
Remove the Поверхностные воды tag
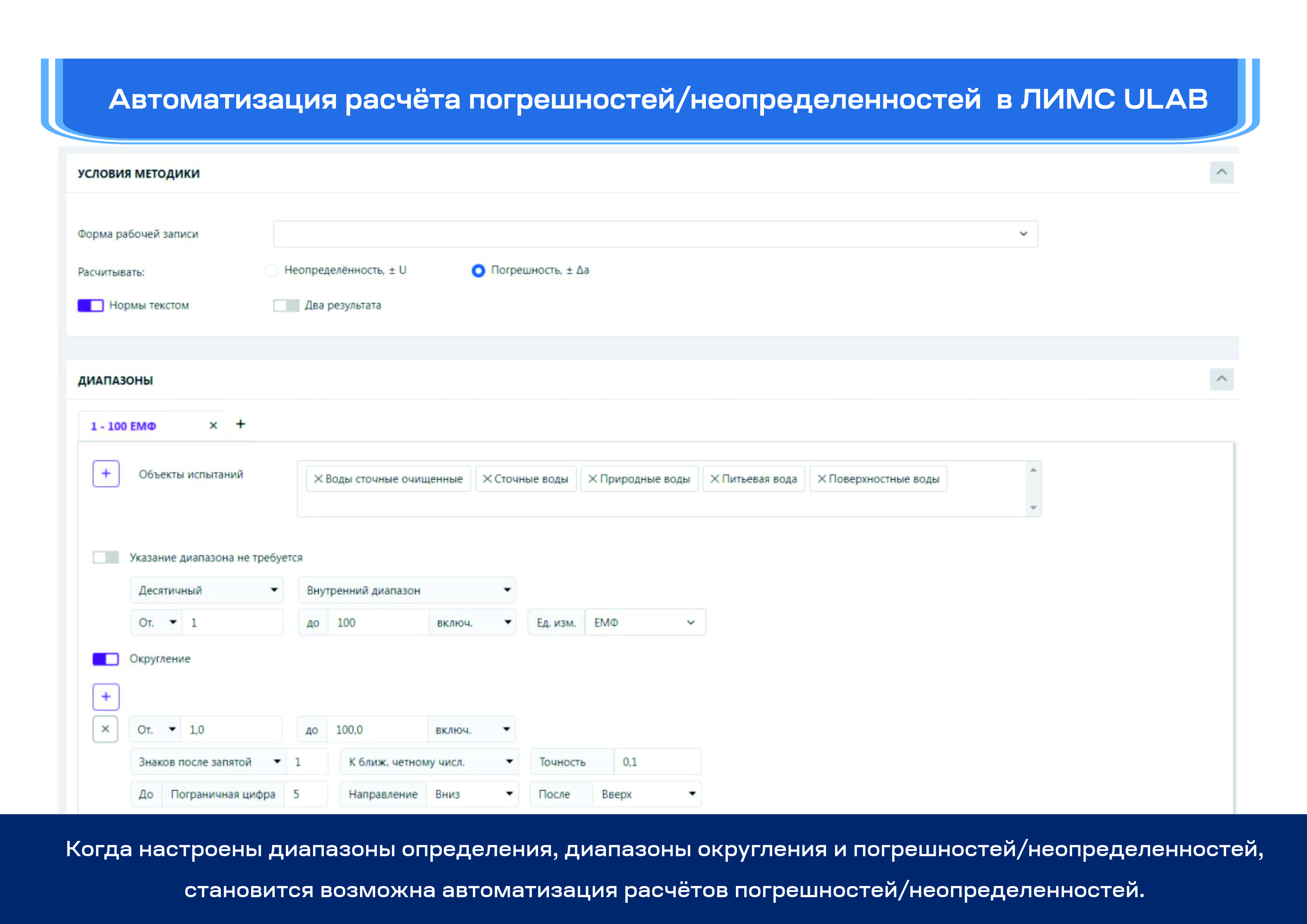point(821,479)
